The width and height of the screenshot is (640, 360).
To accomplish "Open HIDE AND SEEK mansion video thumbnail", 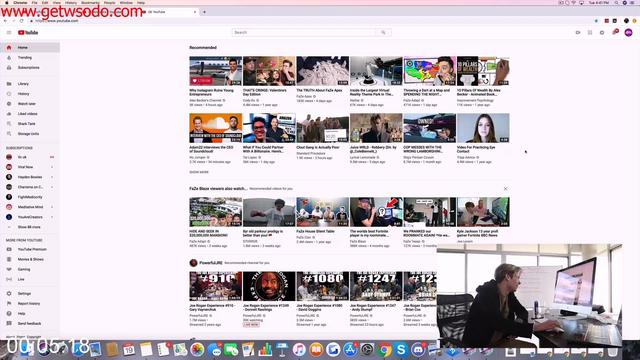I will [x=216, y=212].
